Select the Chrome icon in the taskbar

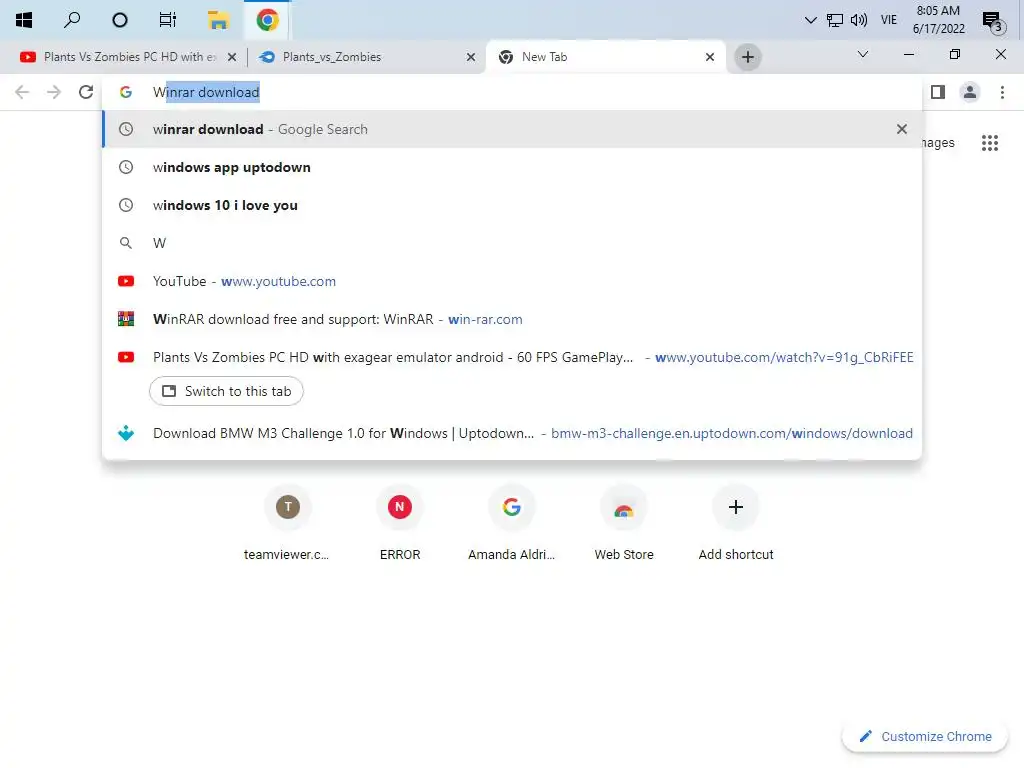click(x=267, y=20)
